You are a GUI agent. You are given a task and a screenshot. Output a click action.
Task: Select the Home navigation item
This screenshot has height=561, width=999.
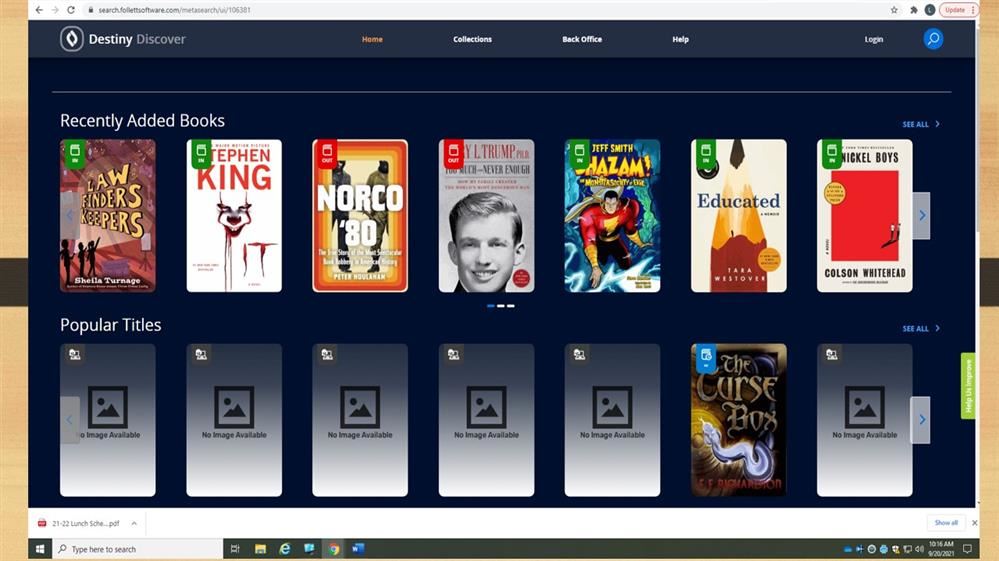tap(372, 39)
